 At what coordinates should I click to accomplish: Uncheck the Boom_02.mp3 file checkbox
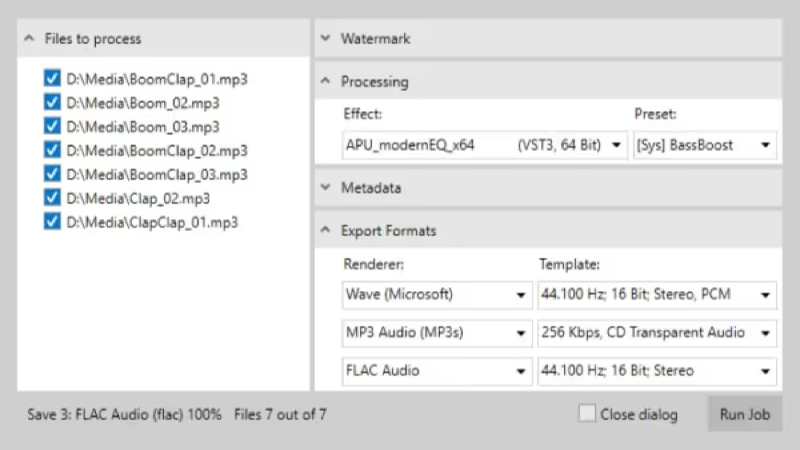[x=52, y=103]
